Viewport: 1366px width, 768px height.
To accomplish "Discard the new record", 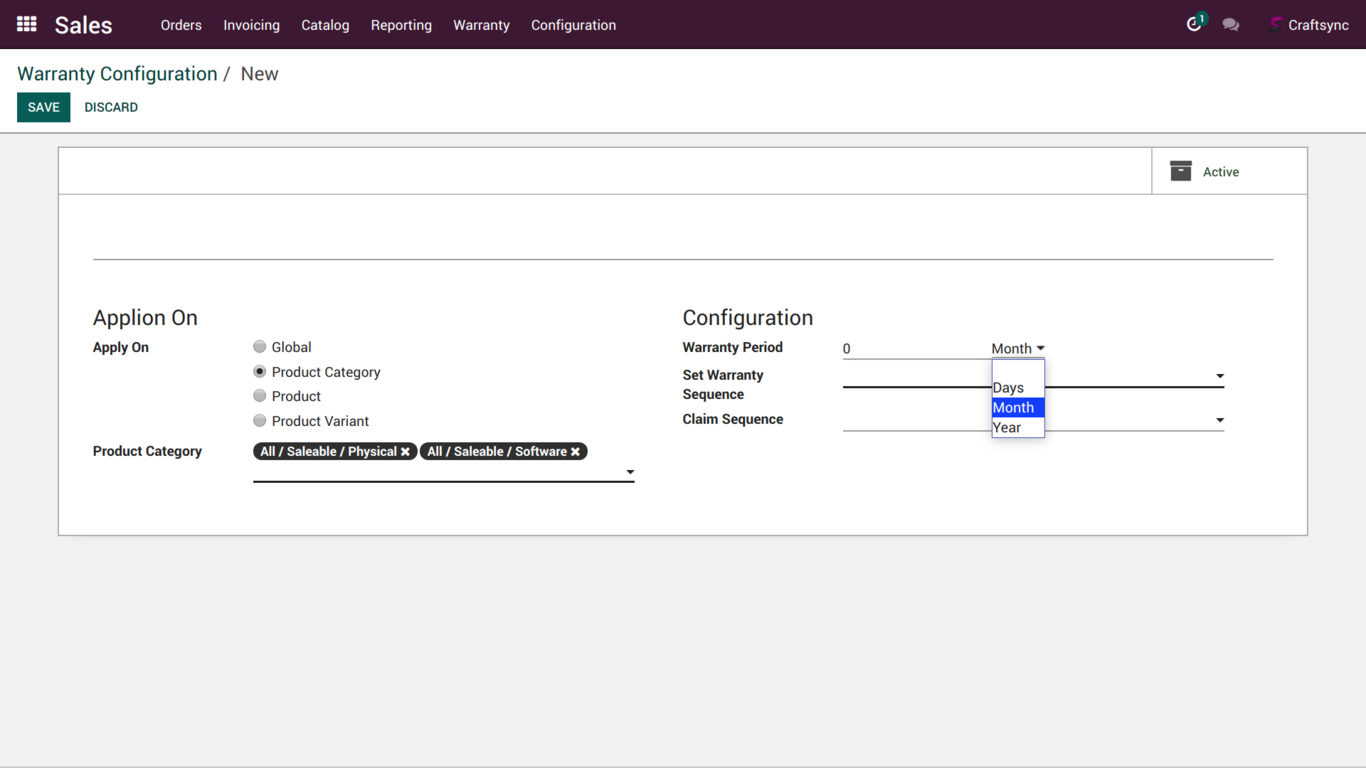I will click(x=111, y=107).
